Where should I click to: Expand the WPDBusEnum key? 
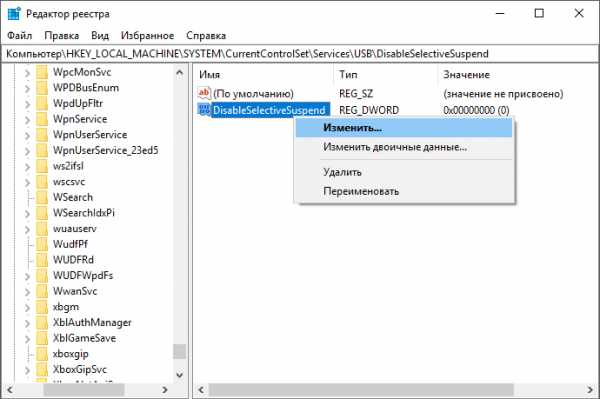pyautogui.click(x=27, y=88)
